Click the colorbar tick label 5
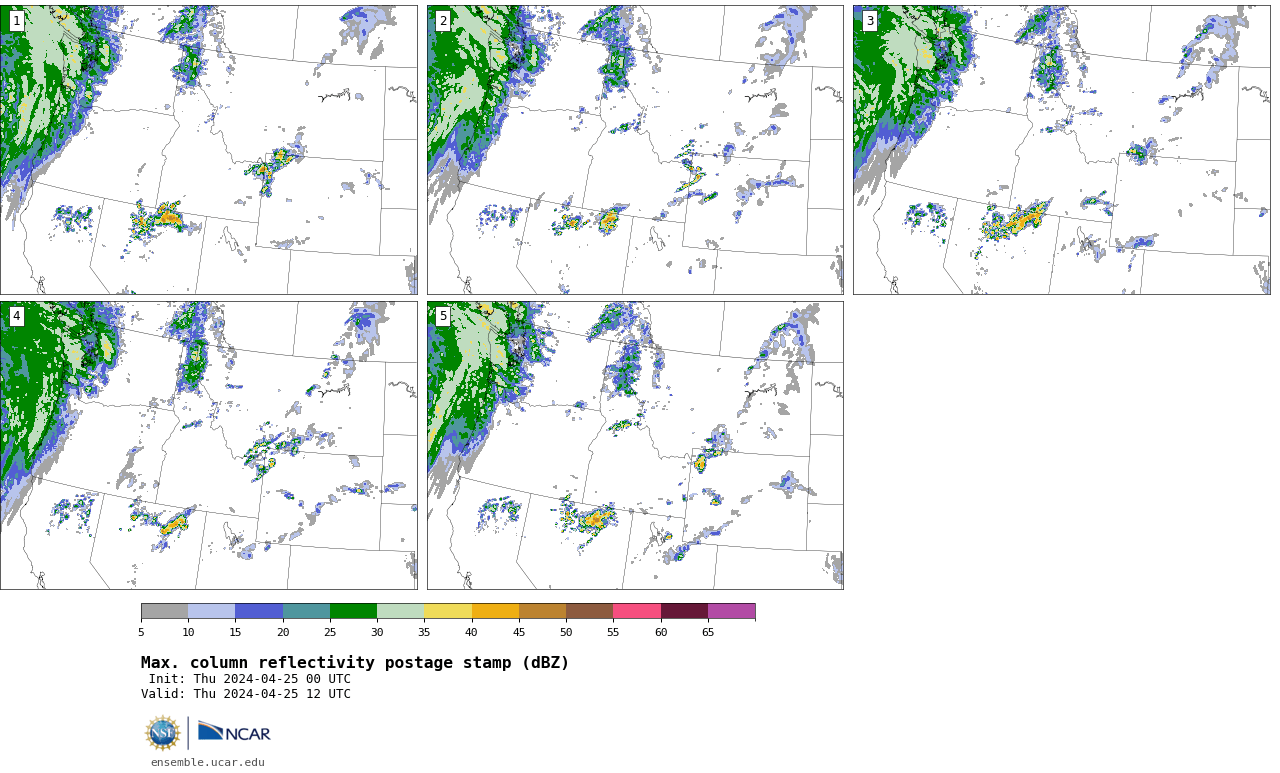 coord(141,632)
